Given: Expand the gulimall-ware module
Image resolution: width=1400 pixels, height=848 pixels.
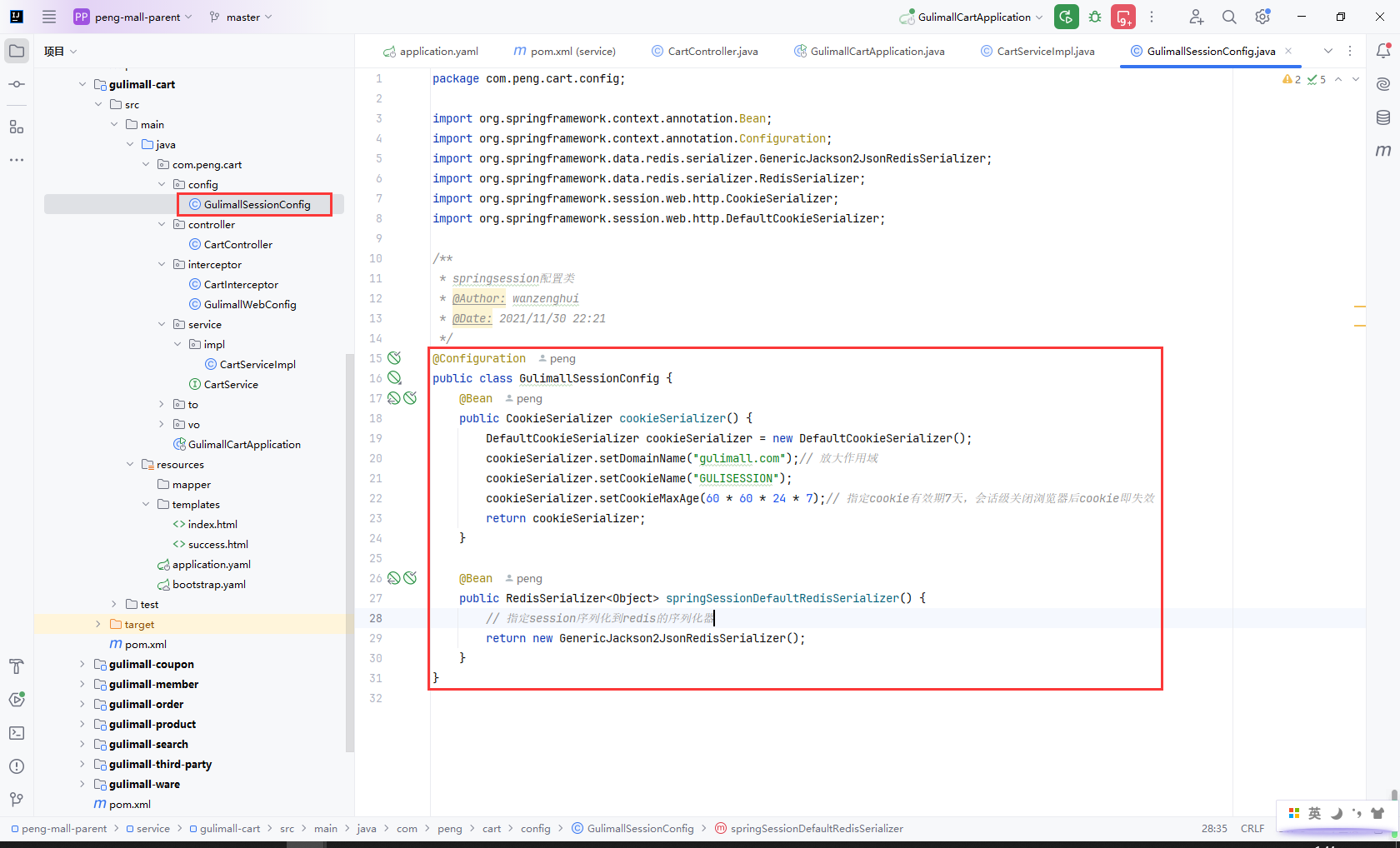Looking at the screenshot, I should tap(82, 784).
